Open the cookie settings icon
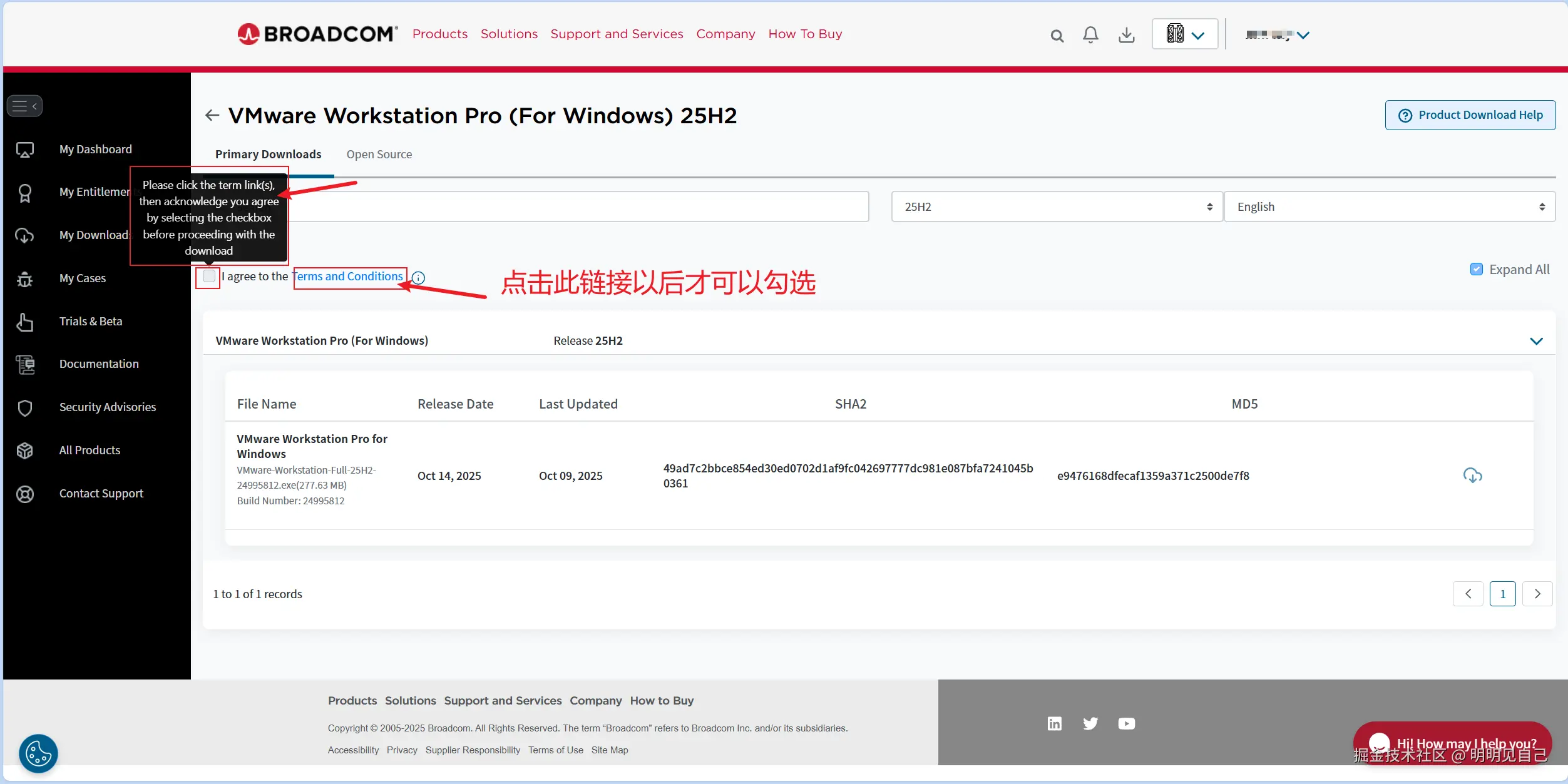 coord(38,753)
